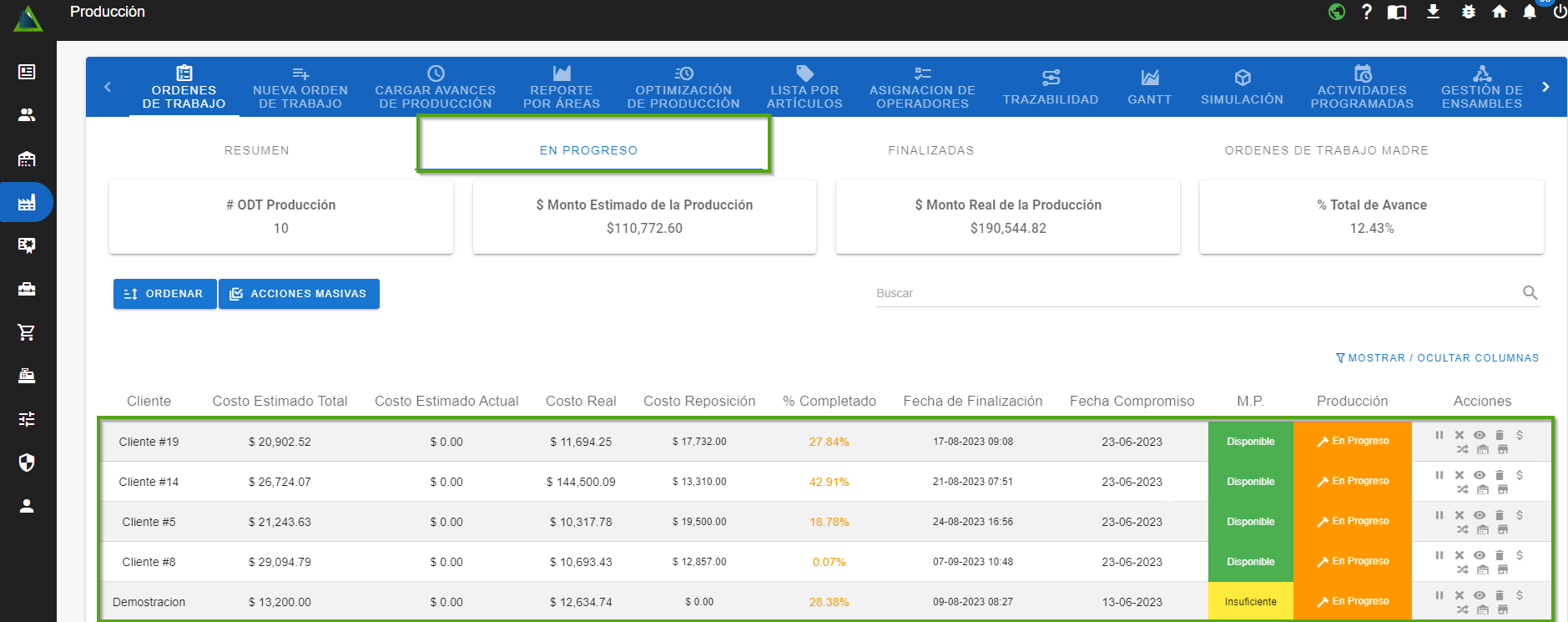
Task: Open the Ordenar sorting options
Action: (x=164, y=294)
